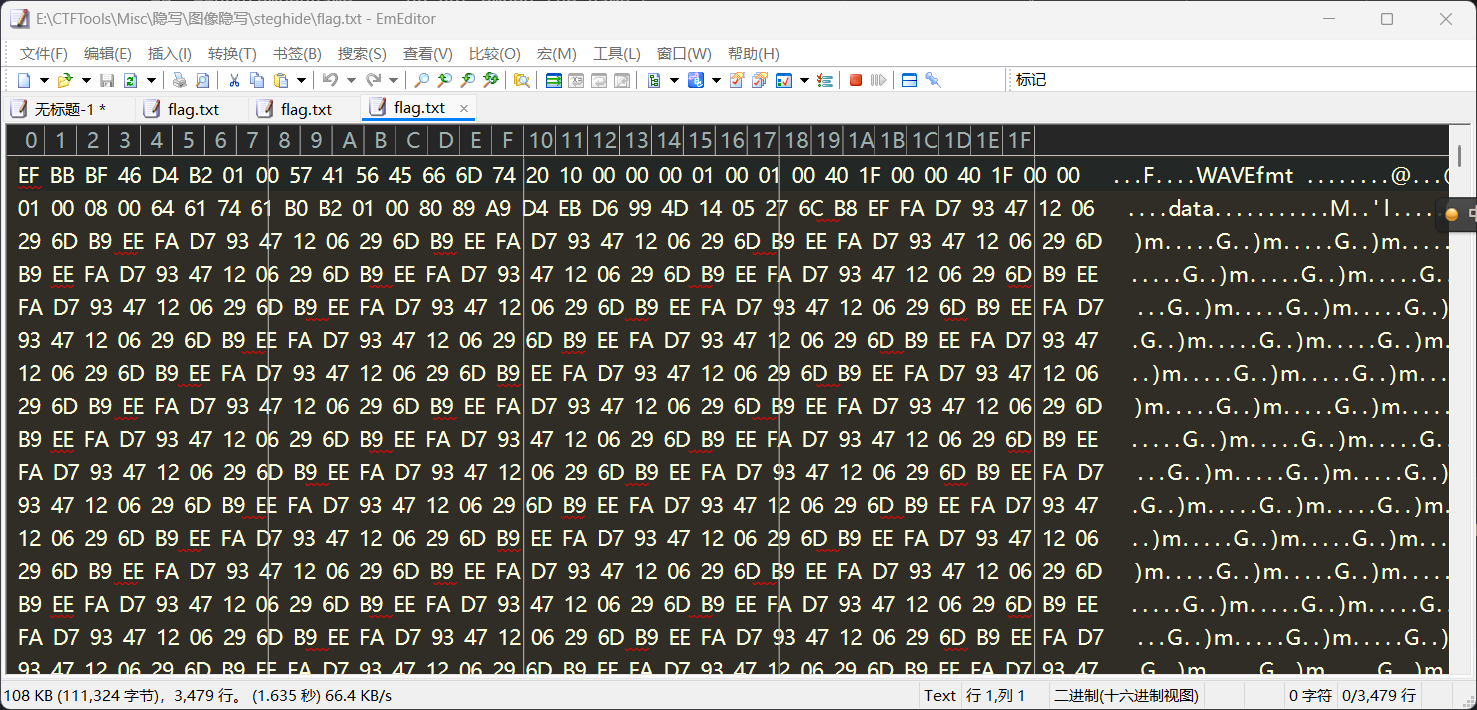
Task: Click the ABC Markers icon
Action: click(x=696, y=80)
